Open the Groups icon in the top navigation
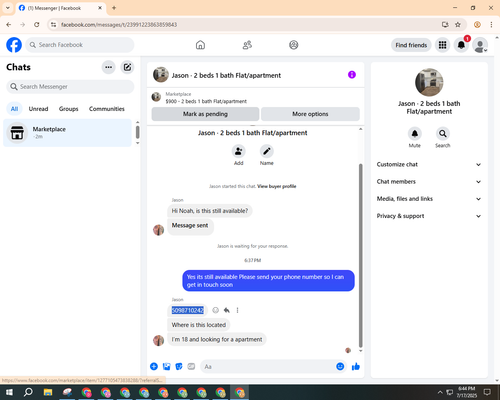500x400 pixels. 294,45
